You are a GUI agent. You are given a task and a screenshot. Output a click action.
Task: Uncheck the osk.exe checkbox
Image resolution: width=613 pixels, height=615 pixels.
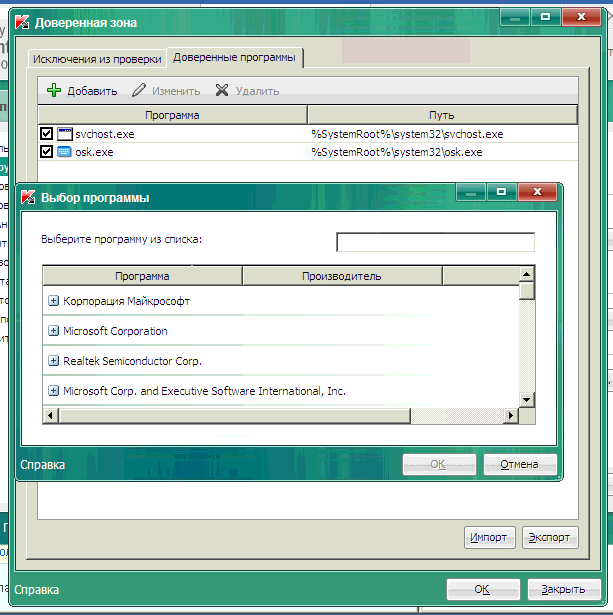(x=46, y=152)
